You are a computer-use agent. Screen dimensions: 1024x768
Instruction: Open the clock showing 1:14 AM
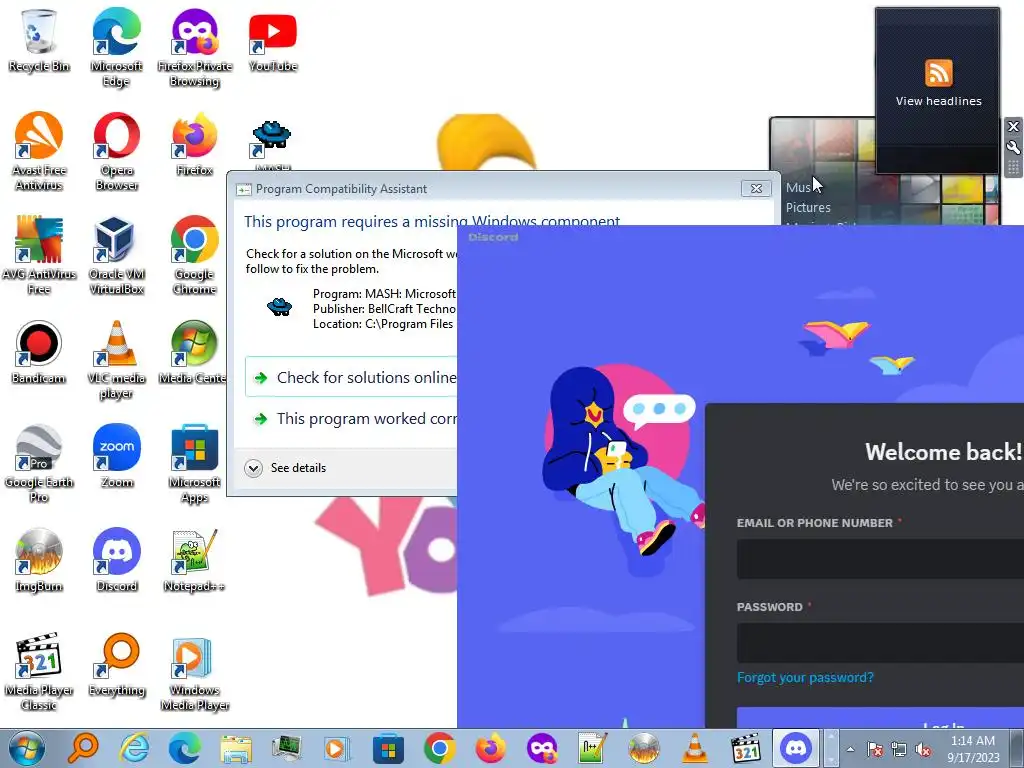tap(973, 749)
